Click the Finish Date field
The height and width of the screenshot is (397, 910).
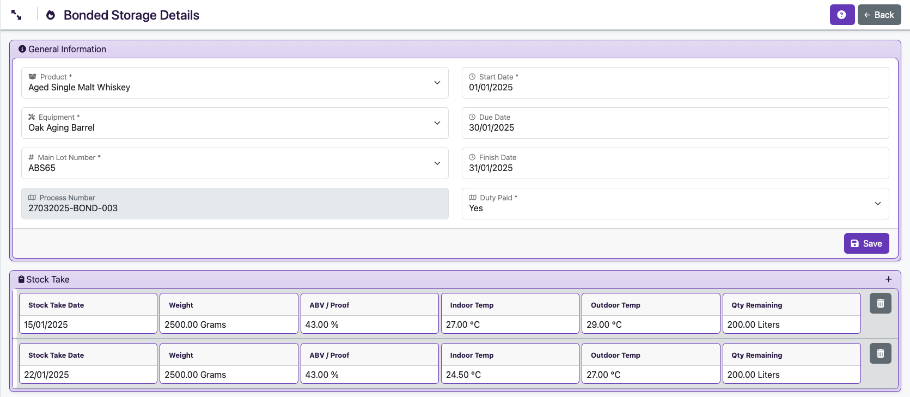pyautogui.click(x=676, y=163)
